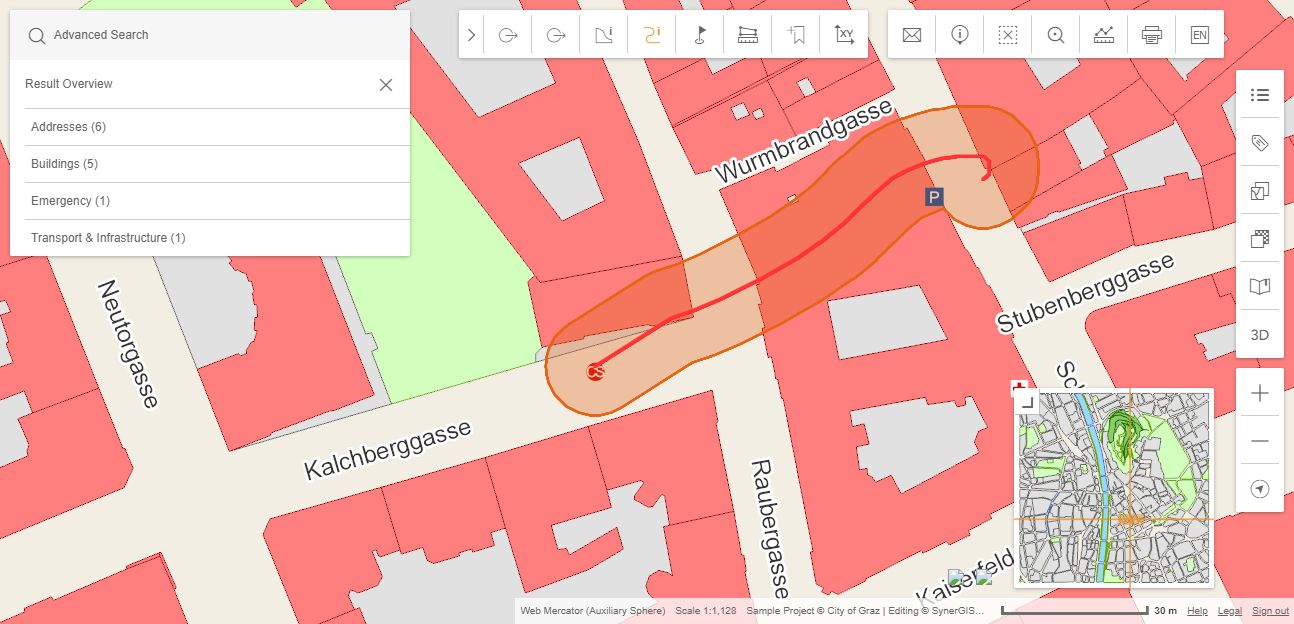Select the measurement ruler tool
This screenshot has height=624, width=1294.
click(x=747, y=33)
